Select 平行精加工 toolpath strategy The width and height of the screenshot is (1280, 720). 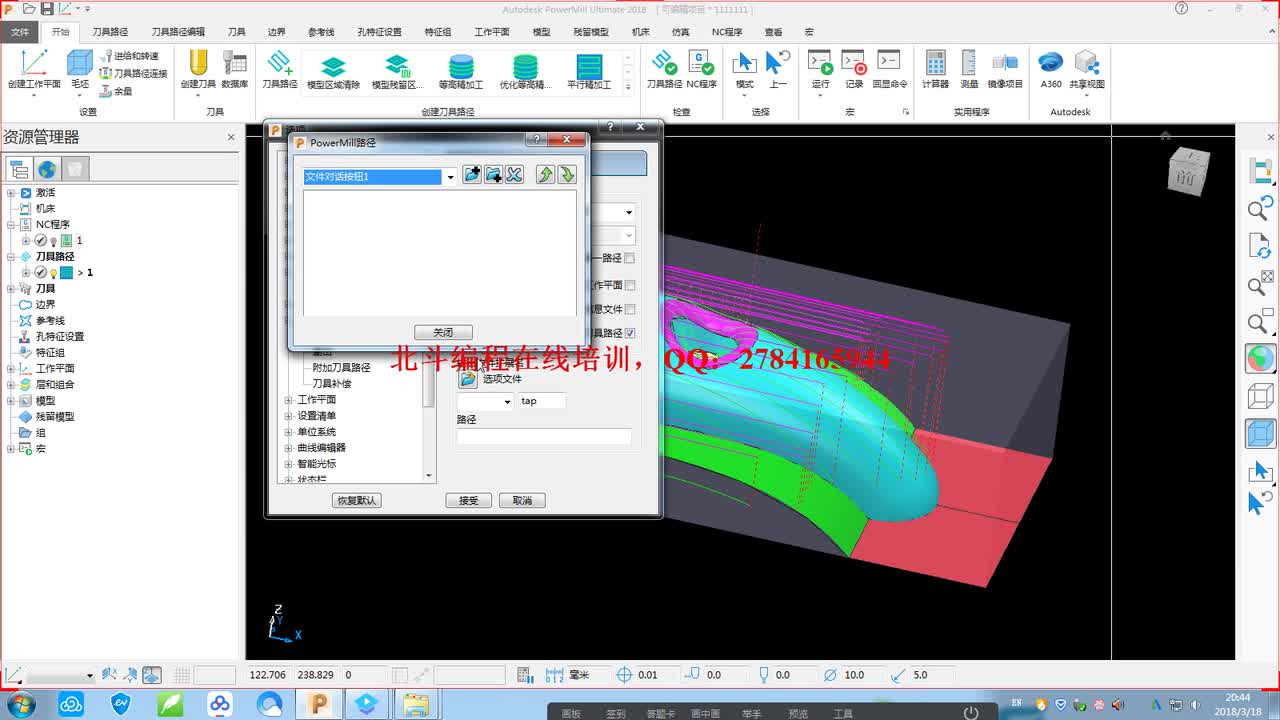589,72
